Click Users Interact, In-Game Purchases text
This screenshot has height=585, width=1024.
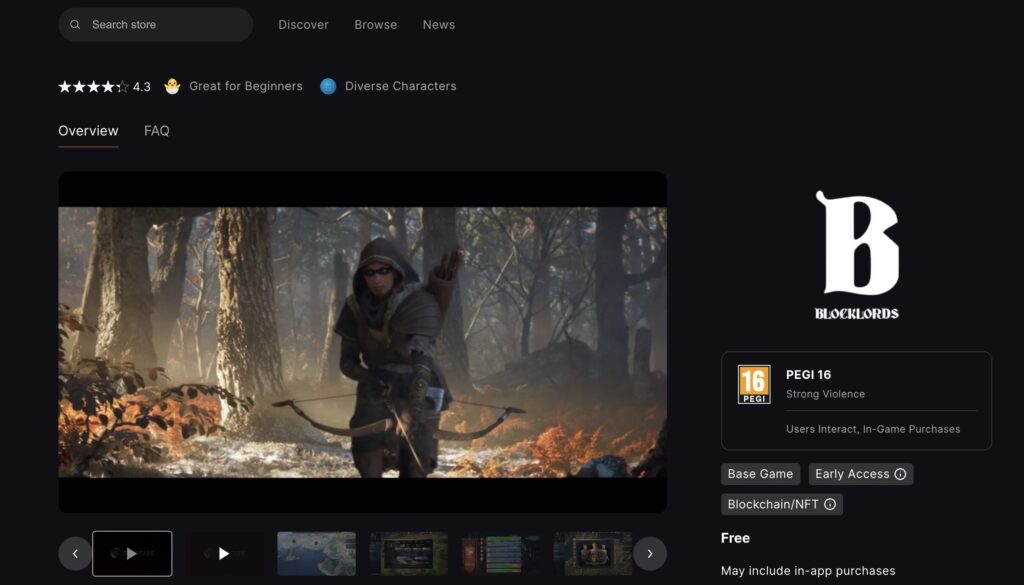pyautogui.click(x=873, y=429)
